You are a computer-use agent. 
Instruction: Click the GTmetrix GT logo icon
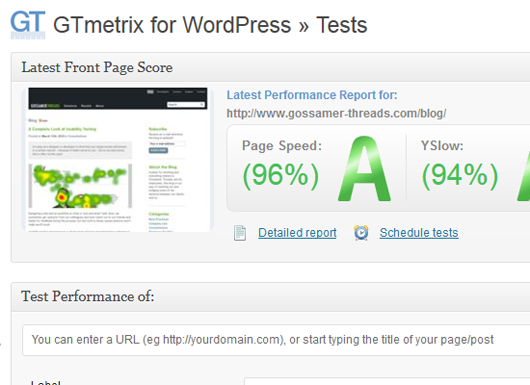pyautogui.click(x=28, y=25)
